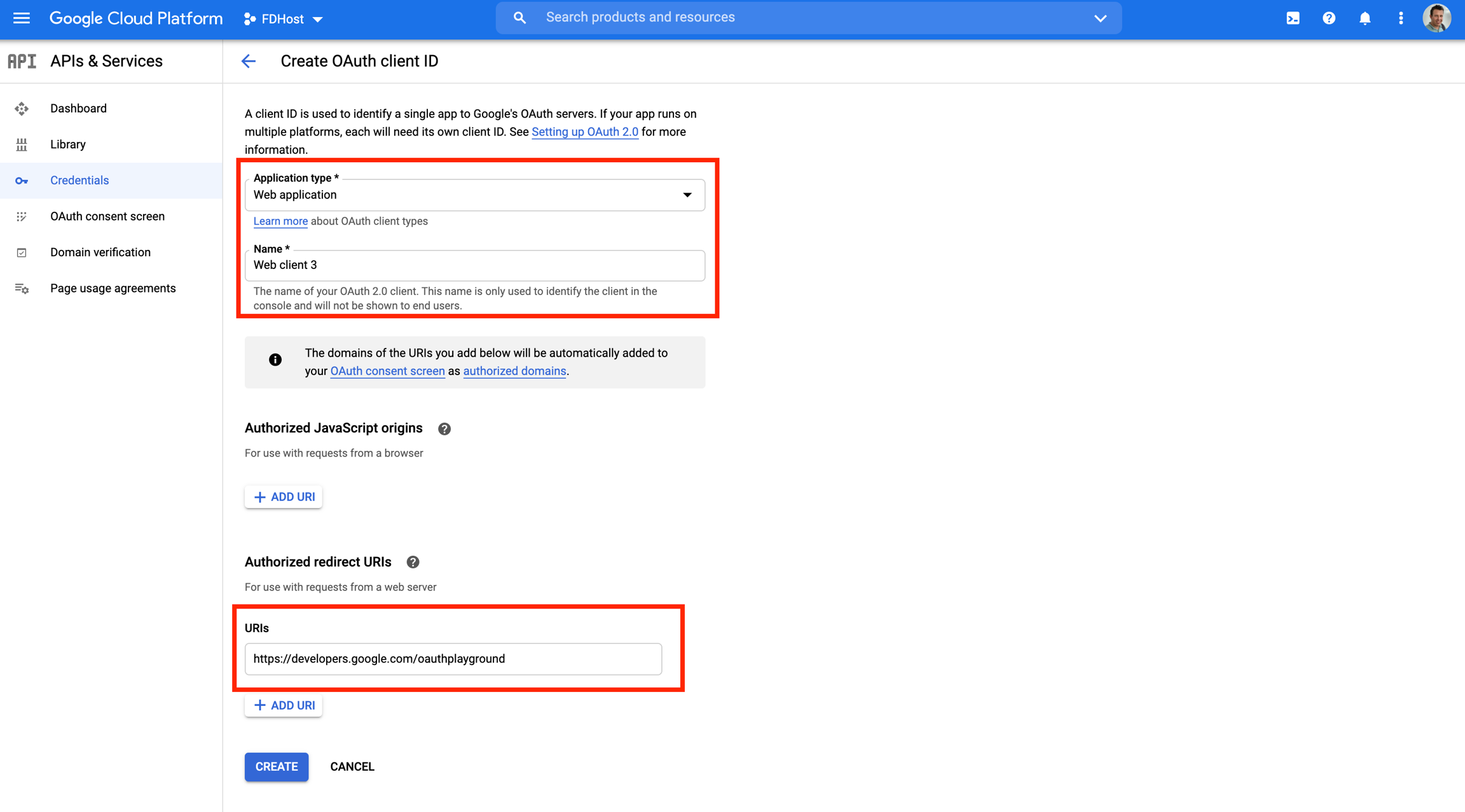Open Cloud Shell terminal icon

(x=1293, y=18)
